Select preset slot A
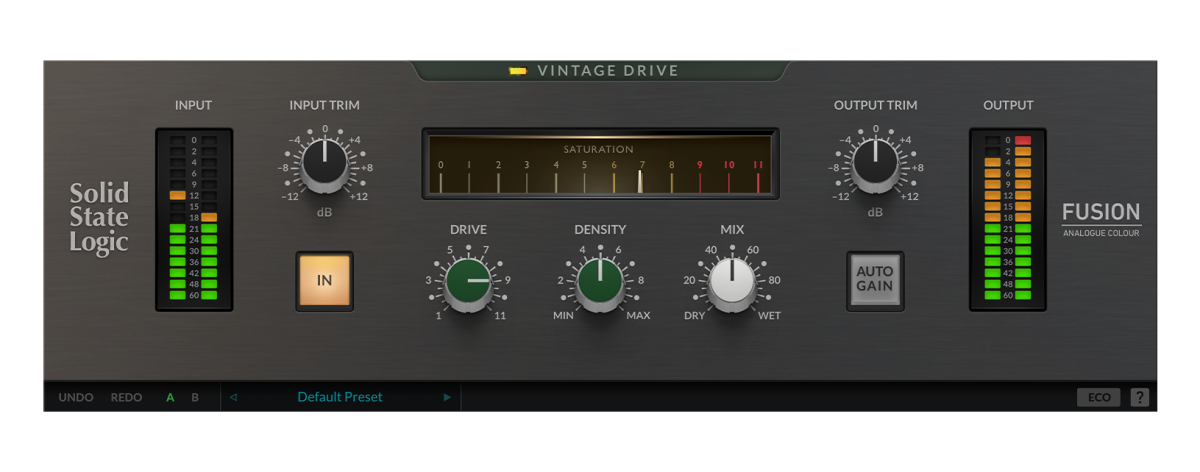Screen dimensions: 1200x472 170,397
